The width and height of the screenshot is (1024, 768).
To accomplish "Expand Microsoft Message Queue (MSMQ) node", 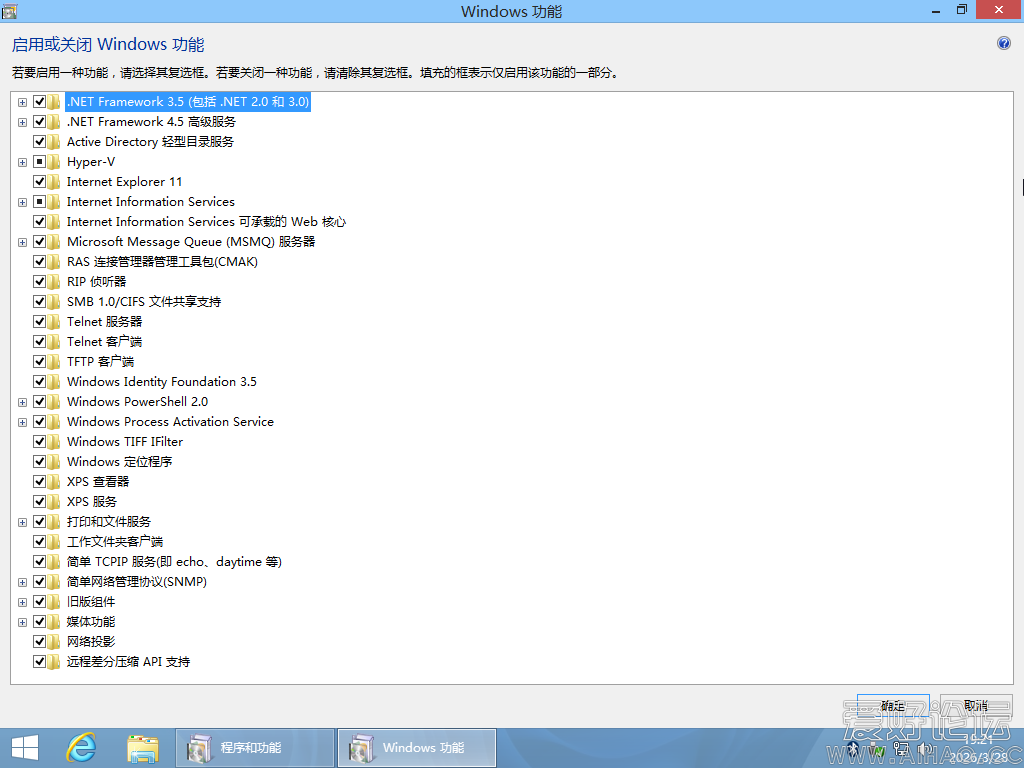I will pos(22,242).
